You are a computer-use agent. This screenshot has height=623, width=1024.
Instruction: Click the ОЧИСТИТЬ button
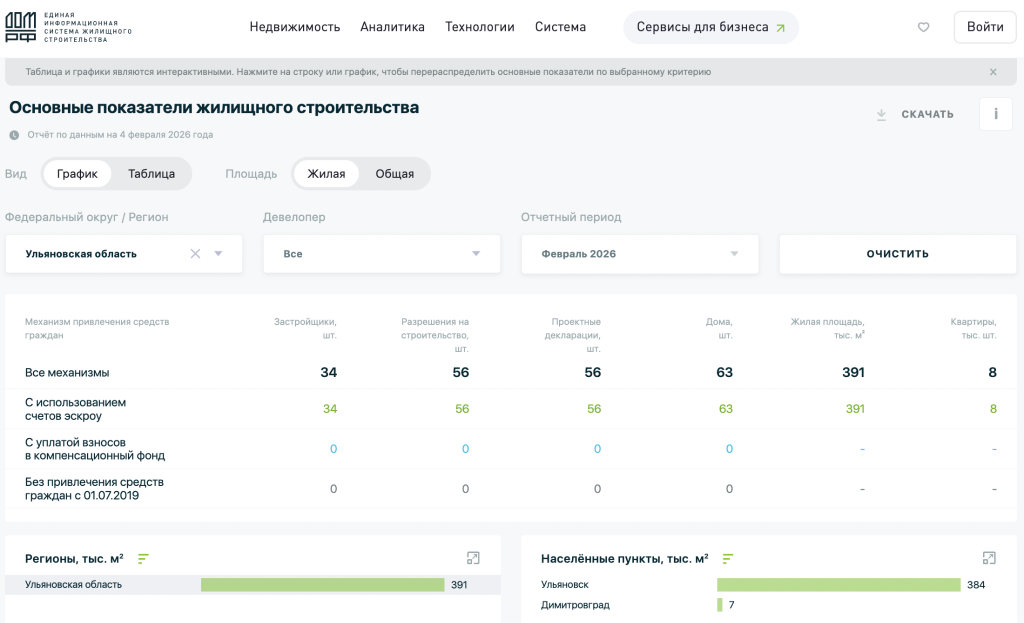tap(898, 253)
